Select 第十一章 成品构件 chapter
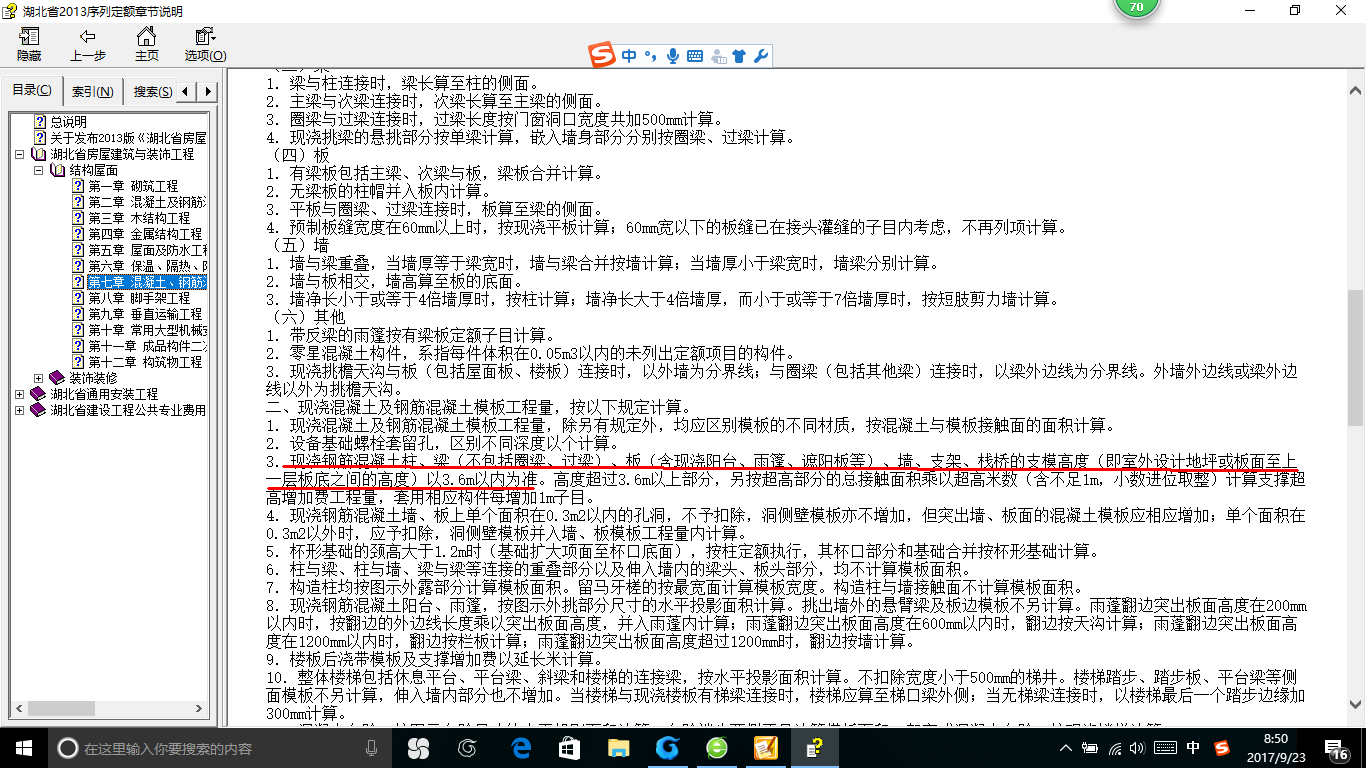This screenshot has width=1366, height=768. [x=146, y=346]
